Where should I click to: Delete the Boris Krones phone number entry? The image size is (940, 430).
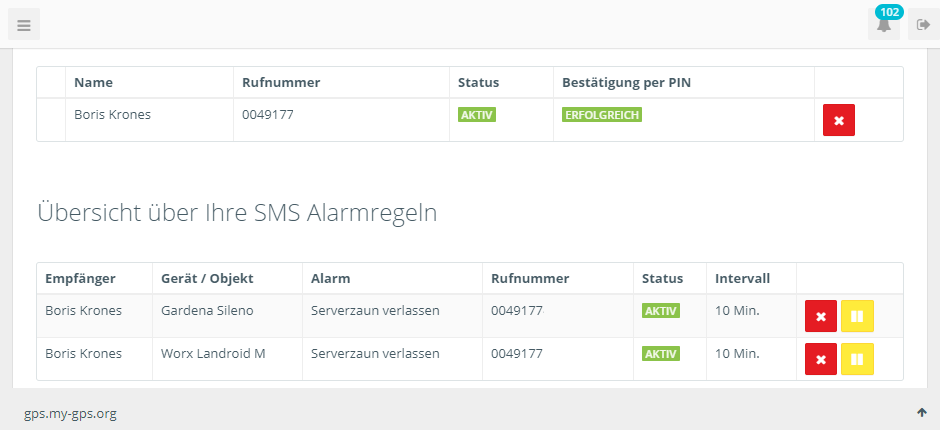[839, 120]
